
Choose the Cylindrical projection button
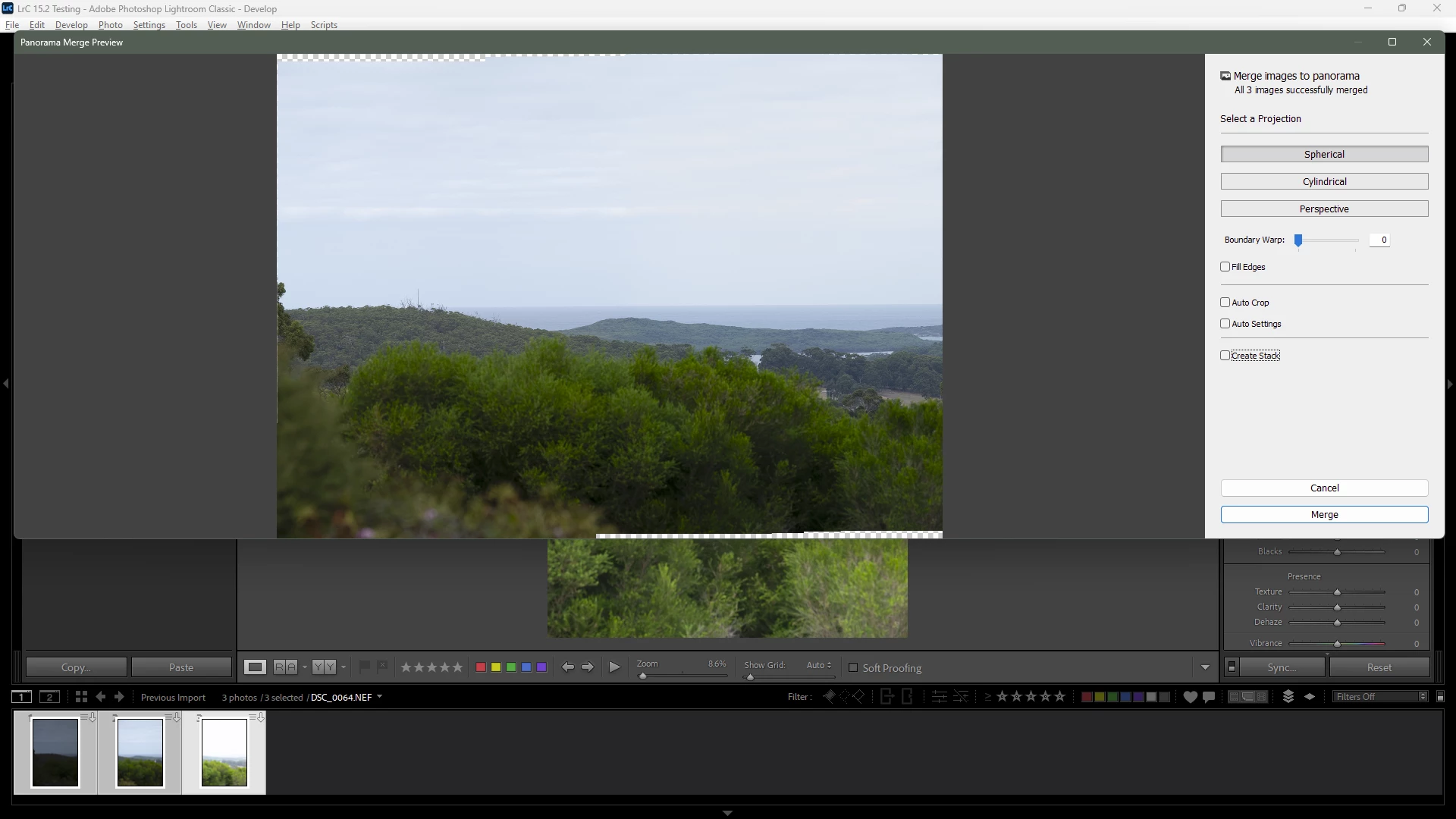coord(1324,182)
